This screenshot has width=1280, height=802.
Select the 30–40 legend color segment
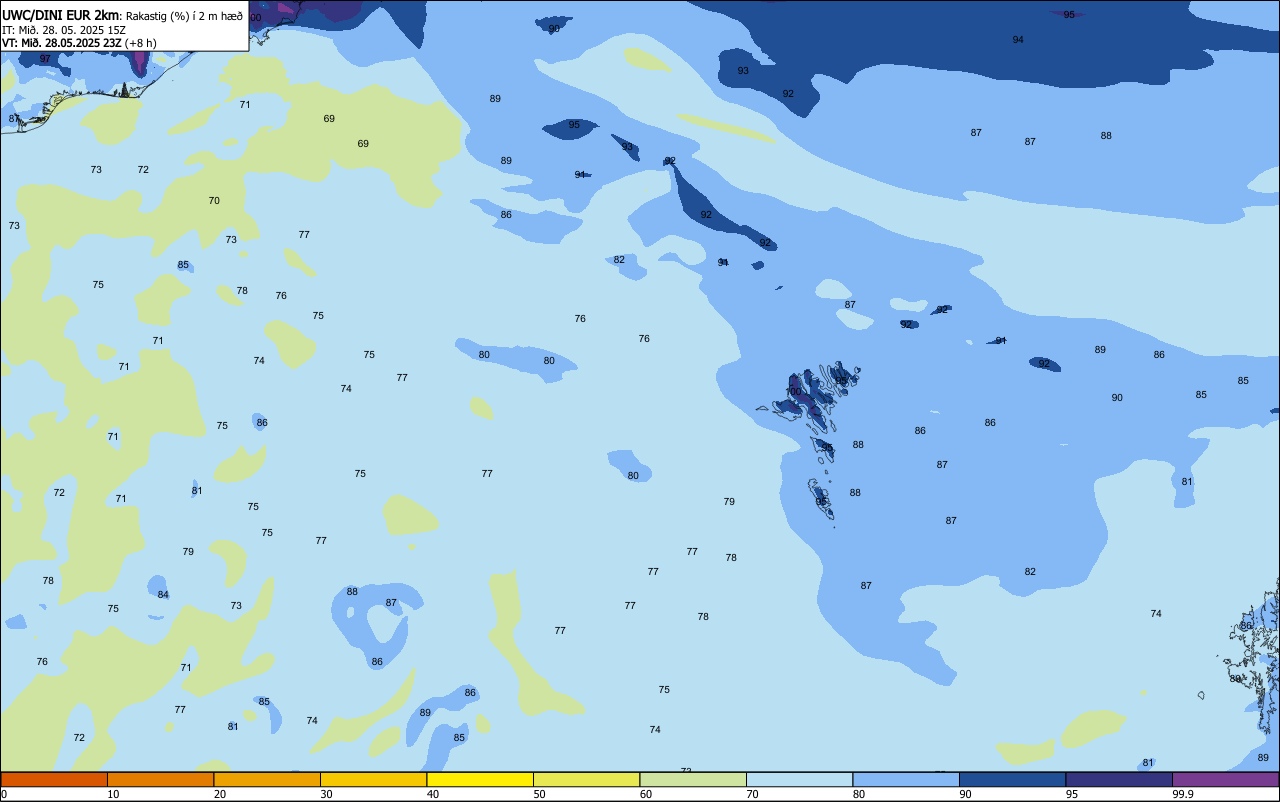click(x=373, y=779)
